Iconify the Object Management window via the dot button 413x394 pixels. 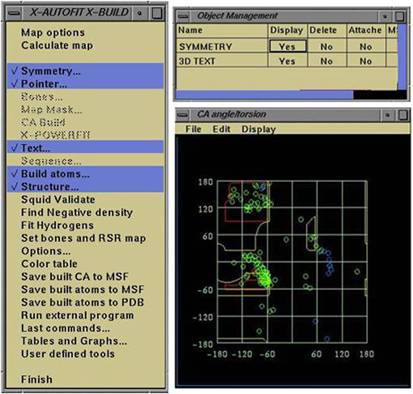click(x=385, y=16)
